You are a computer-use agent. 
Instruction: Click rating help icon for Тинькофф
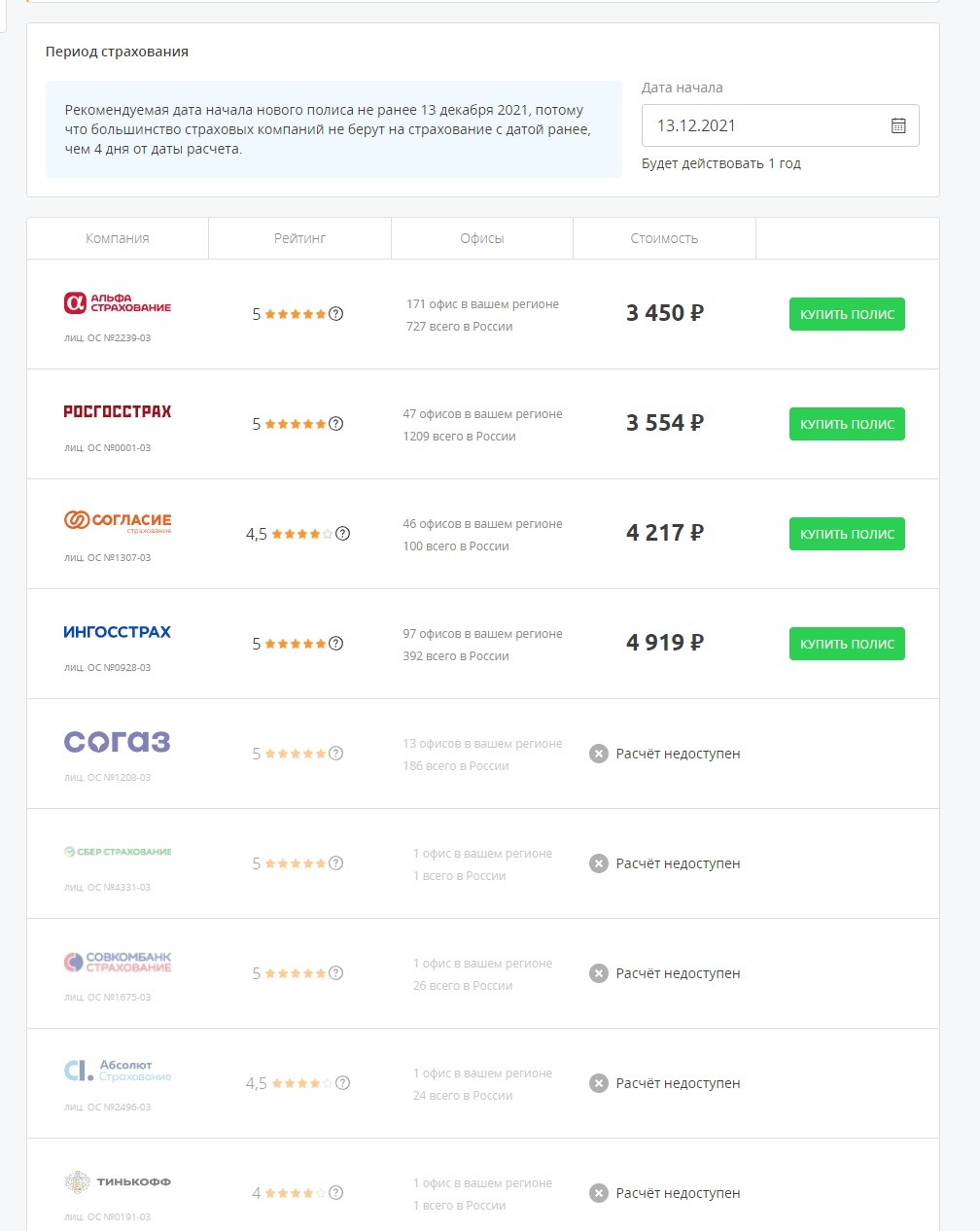point(335,1193)
